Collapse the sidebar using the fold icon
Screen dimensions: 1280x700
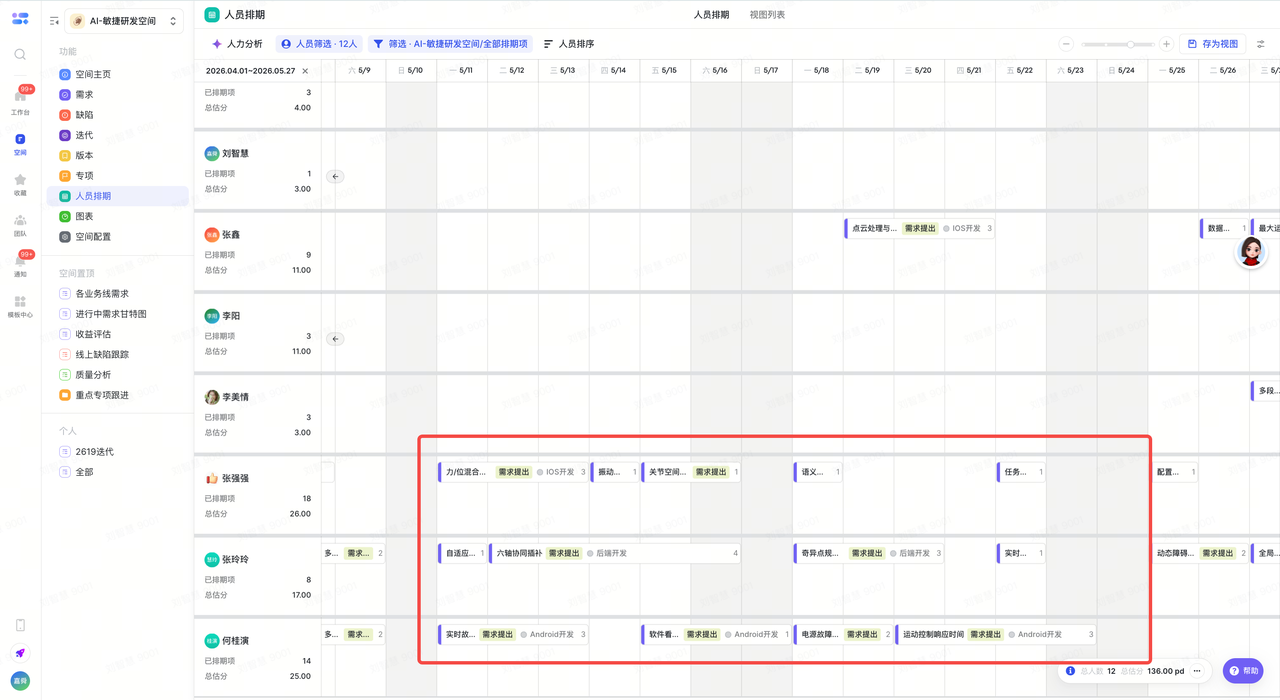pos(54,21)
